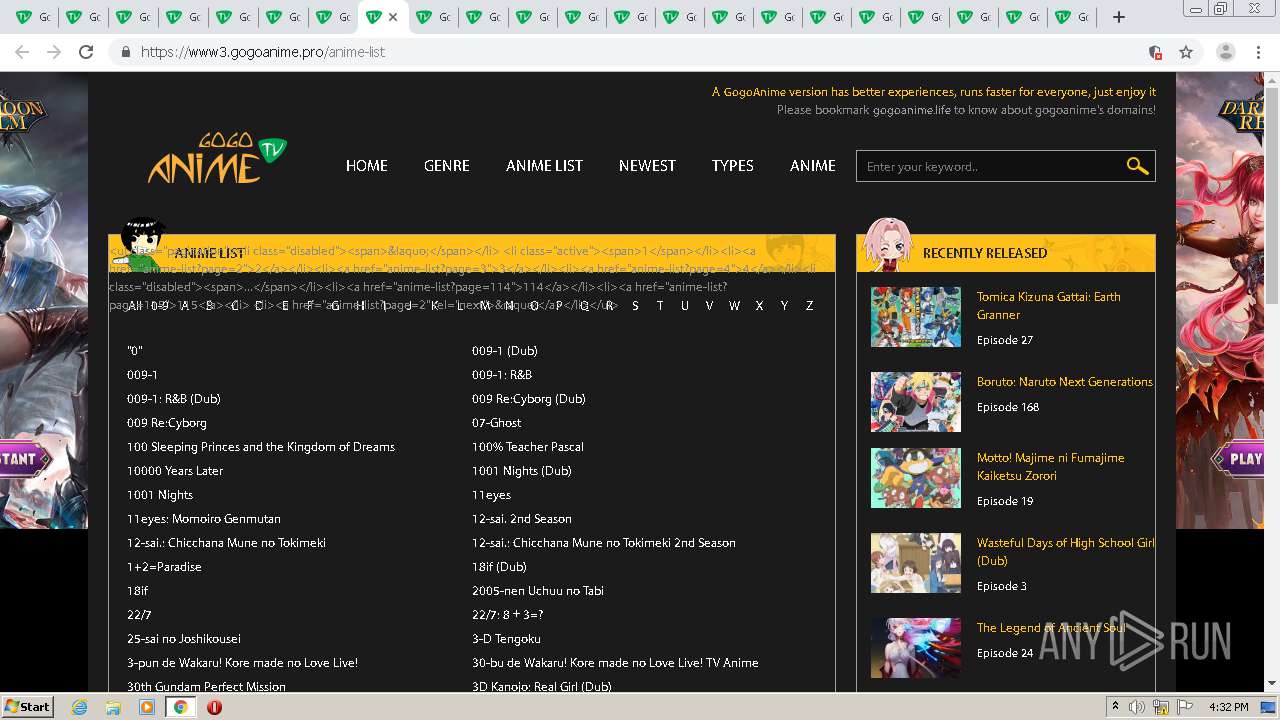The height and width of the screenshot is (720, 1280).
Task: Open "11eyes" anime entry
Action: click(491, 495)
